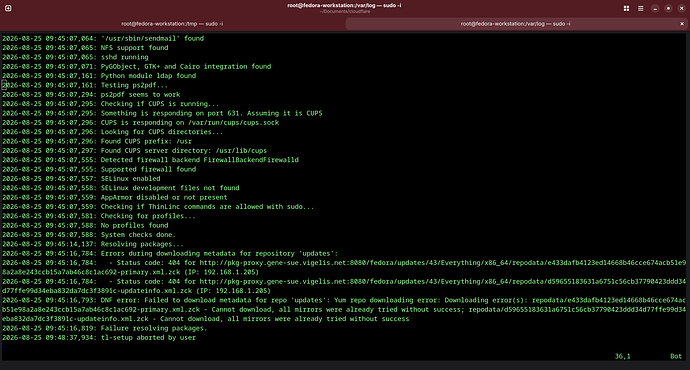Screen dimensions: 690x370
Task: Close the /var/log terminal tab
Action: pyautogui.click(x=682, y=24)
